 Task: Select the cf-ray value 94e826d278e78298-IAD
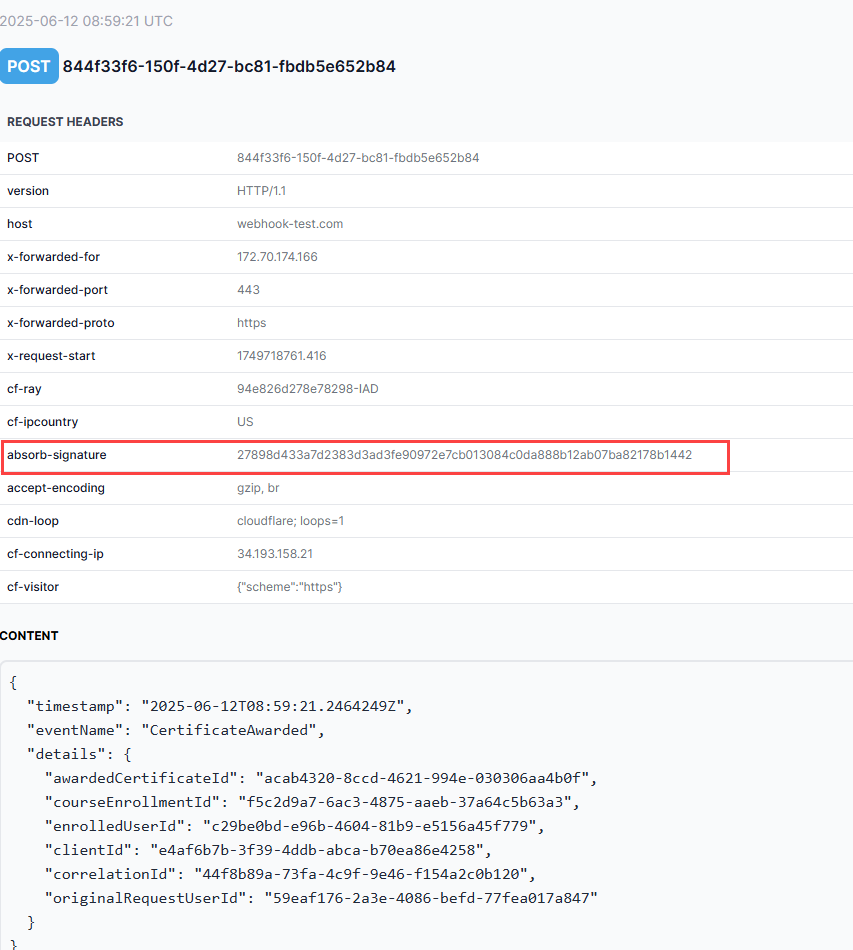(x=309, y=389)
